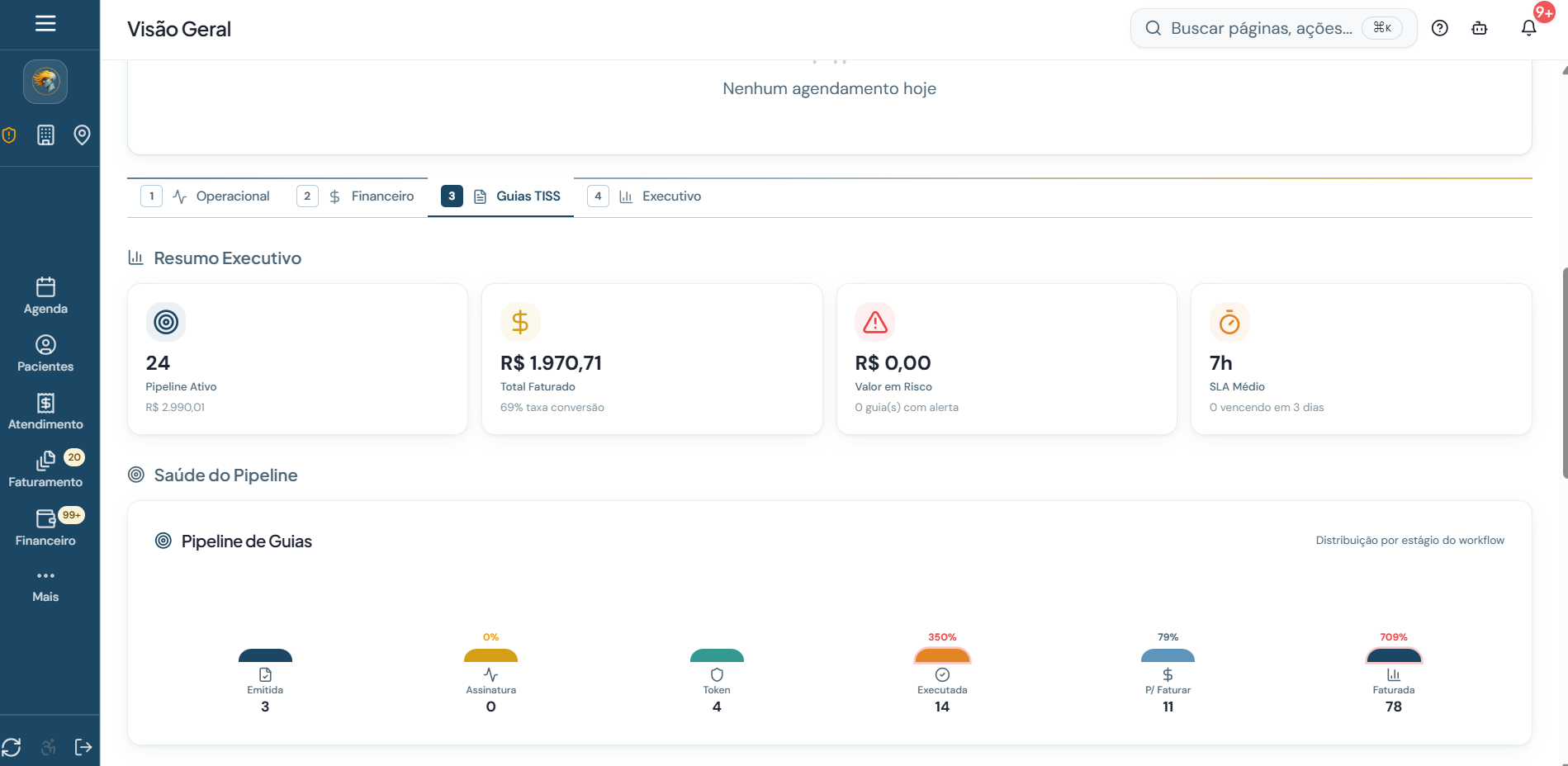Click the clinic avatar logo
Image resolution: width=1568 pixels, height=766 pixels.
point(45,82)
